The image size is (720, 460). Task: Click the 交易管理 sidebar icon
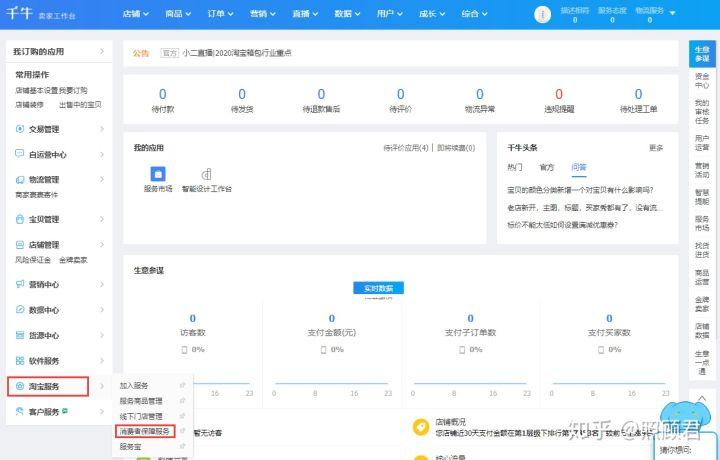point(20,129)
